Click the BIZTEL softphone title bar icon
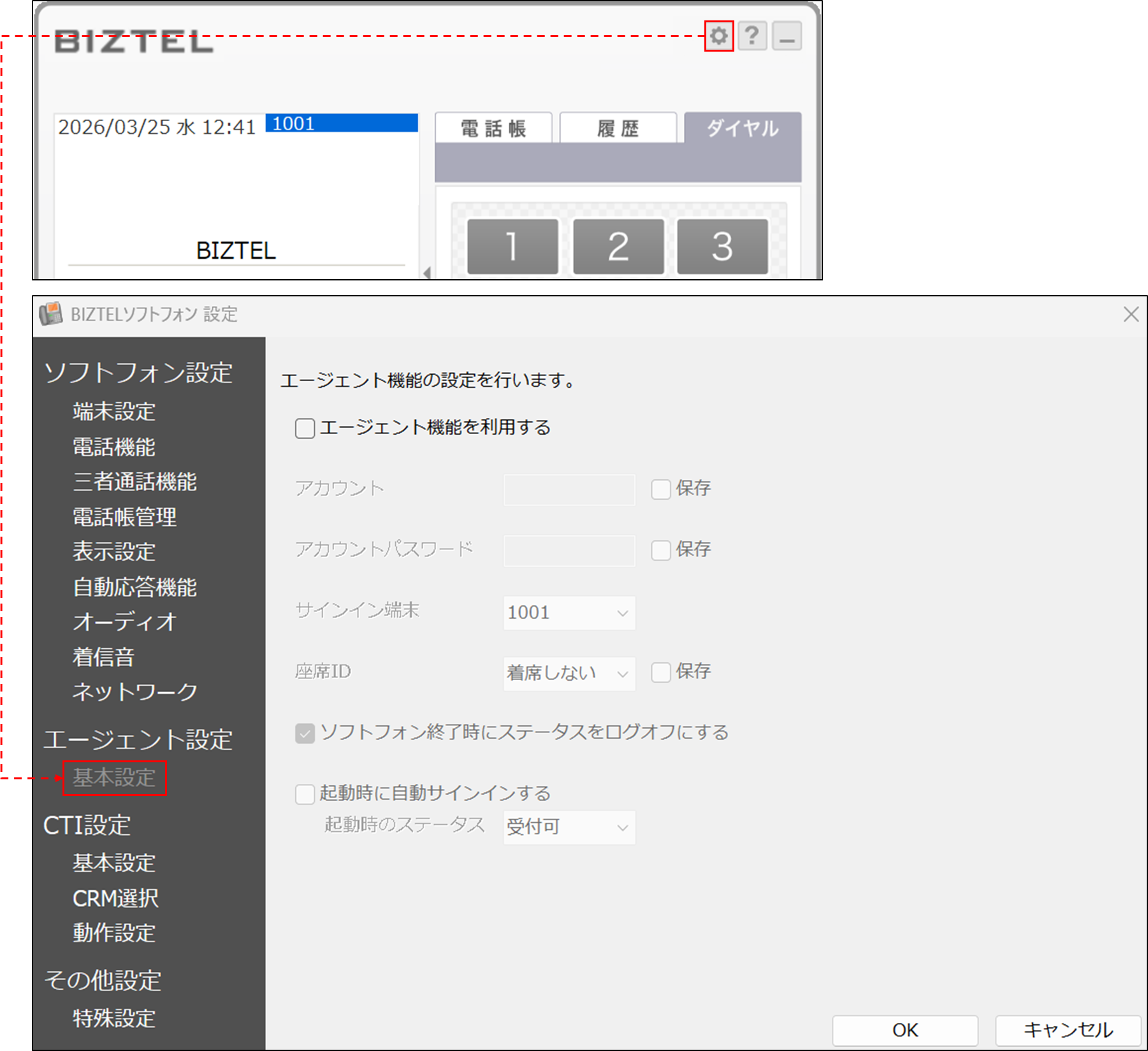The width and height of the screenshot is (1148, 1051). 51,314
